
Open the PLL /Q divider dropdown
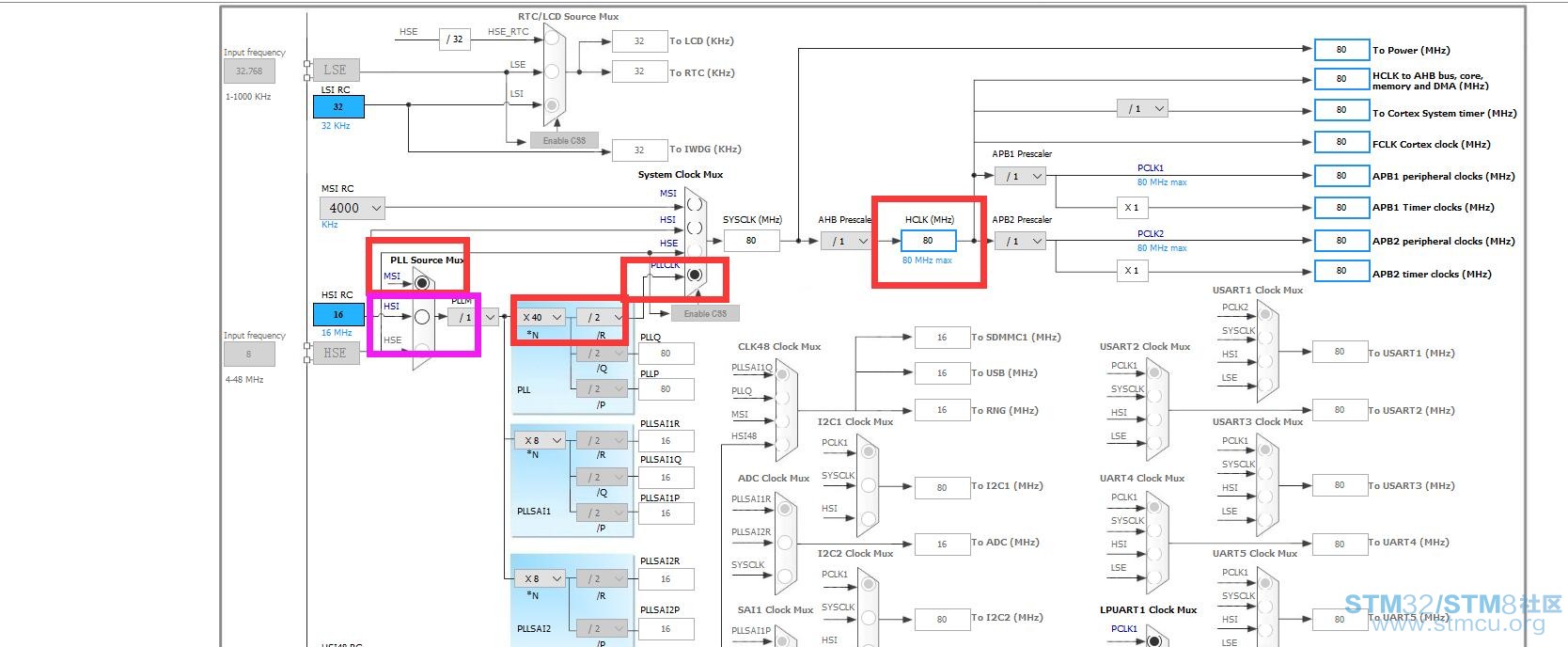602,354
